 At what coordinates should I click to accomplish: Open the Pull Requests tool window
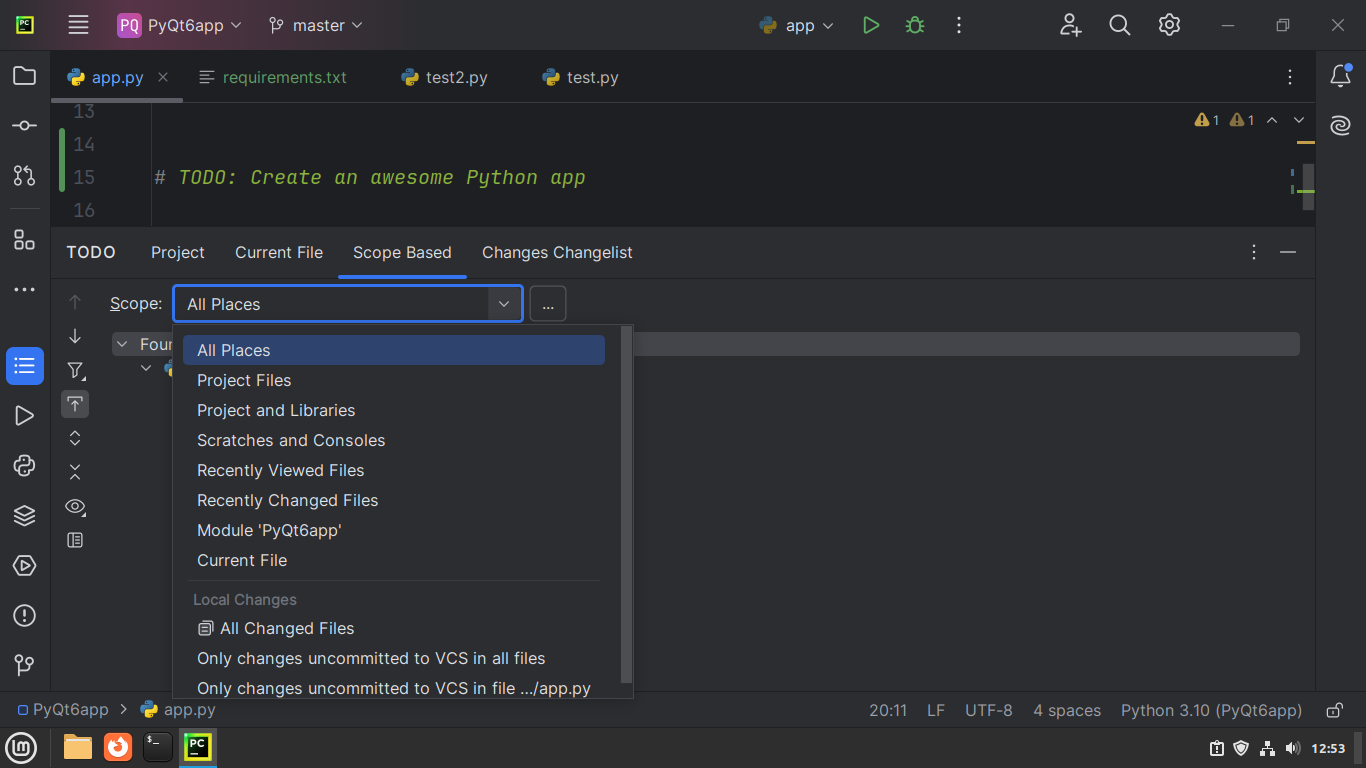coord(24,176)
